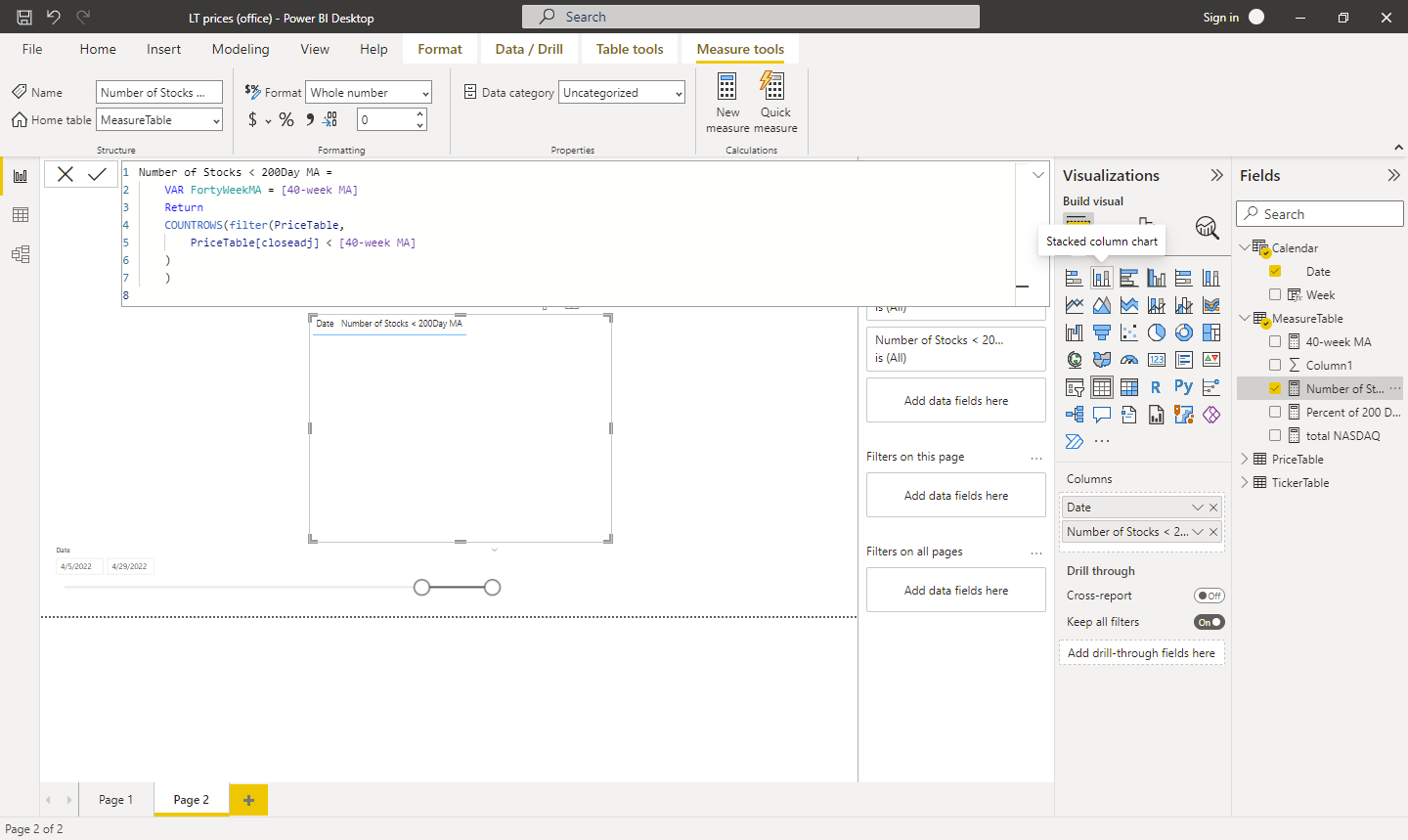Remove the Date field from Columns
The width and height of the screenshot is (1408, 840).
click(x=1213, y=508)
